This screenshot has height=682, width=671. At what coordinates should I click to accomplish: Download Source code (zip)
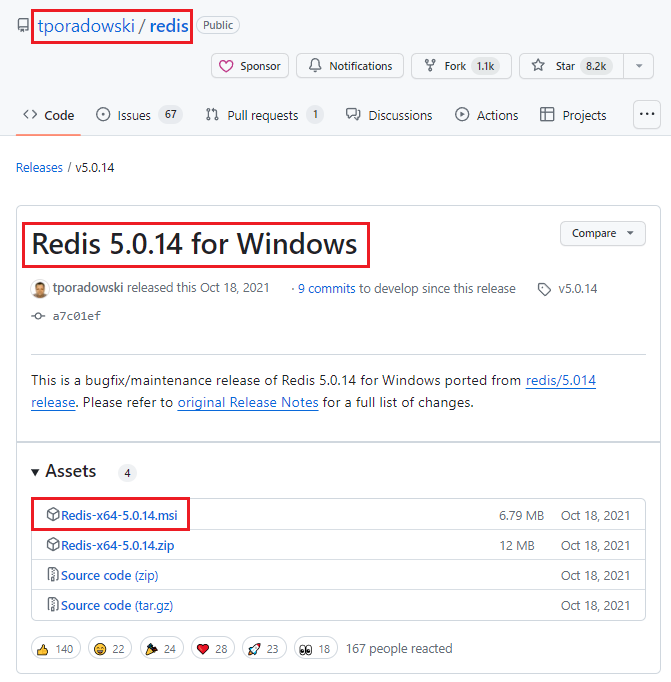(x=110, y=575)
